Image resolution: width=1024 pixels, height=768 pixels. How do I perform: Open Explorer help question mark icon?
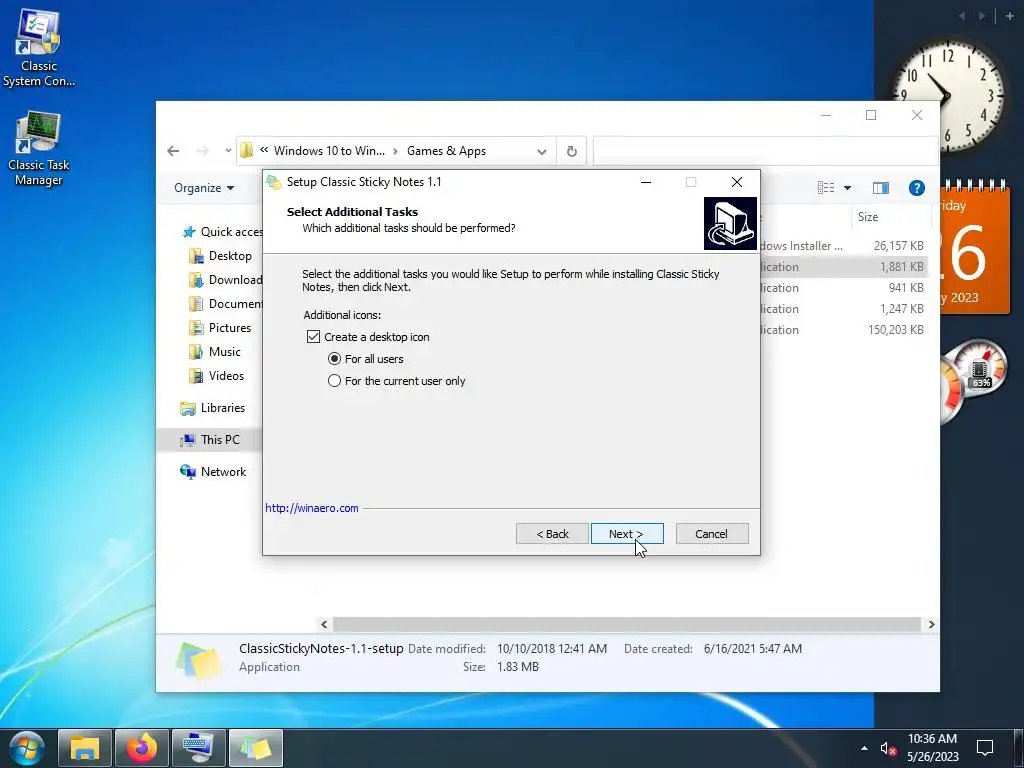tap(916, 188)
